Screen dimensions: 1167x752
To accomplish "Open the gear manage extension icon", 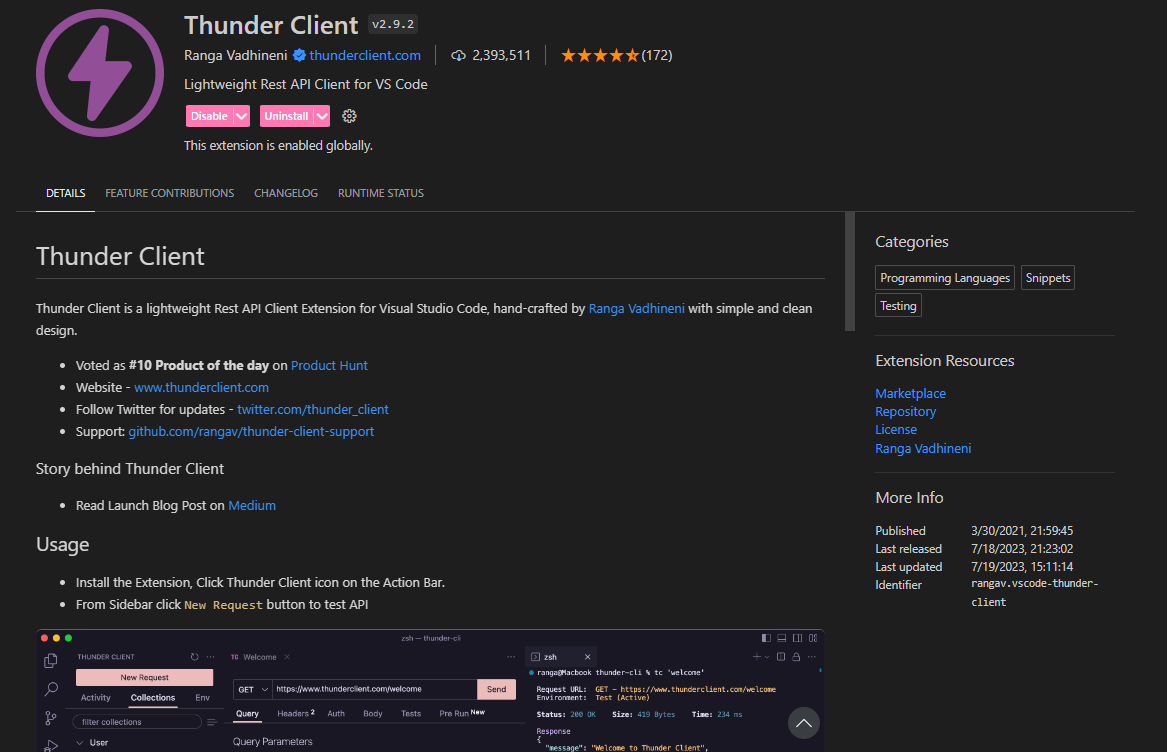I will pyautogui.click(x=349, y=116).
